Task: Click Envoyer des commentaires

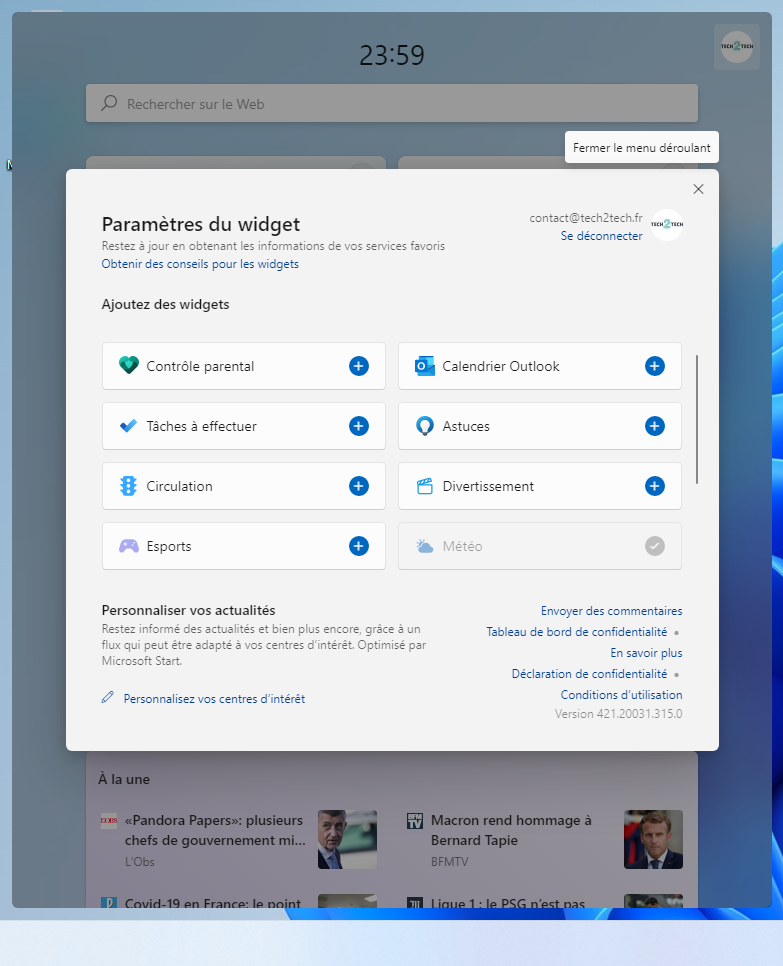Action: pyautogui.click(x=611, y=611)
